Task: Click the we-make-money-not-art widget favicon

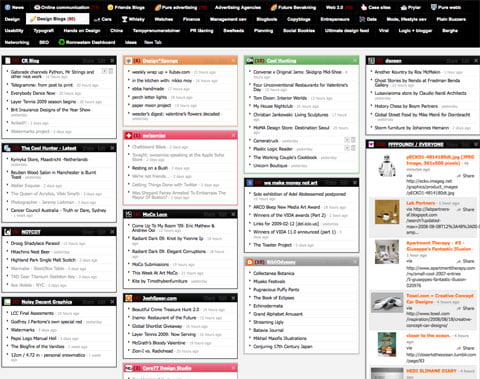Action: coord(250,183)
